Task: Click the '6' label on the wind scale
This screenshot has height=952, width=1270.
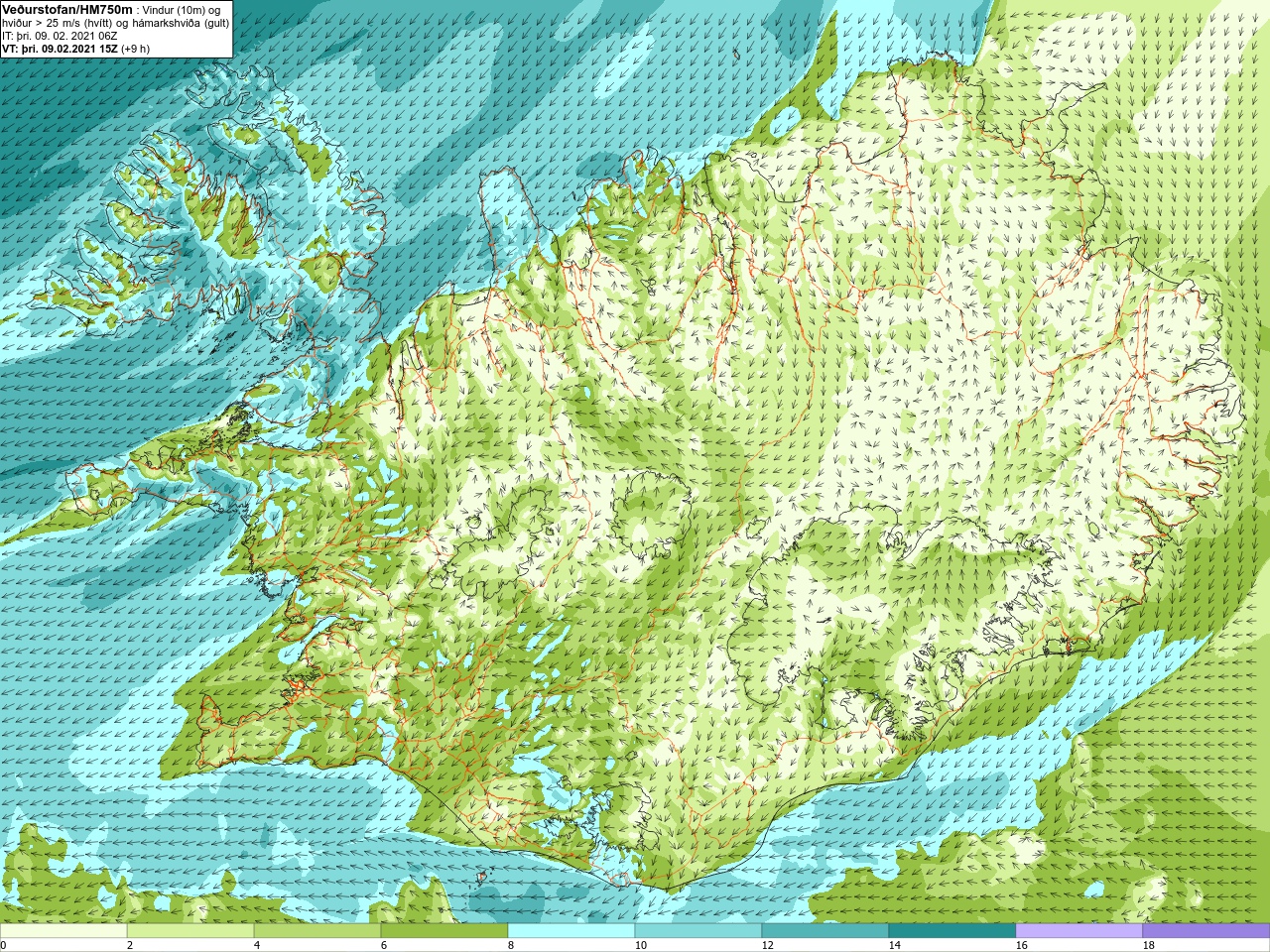Action: pos(384,945)
